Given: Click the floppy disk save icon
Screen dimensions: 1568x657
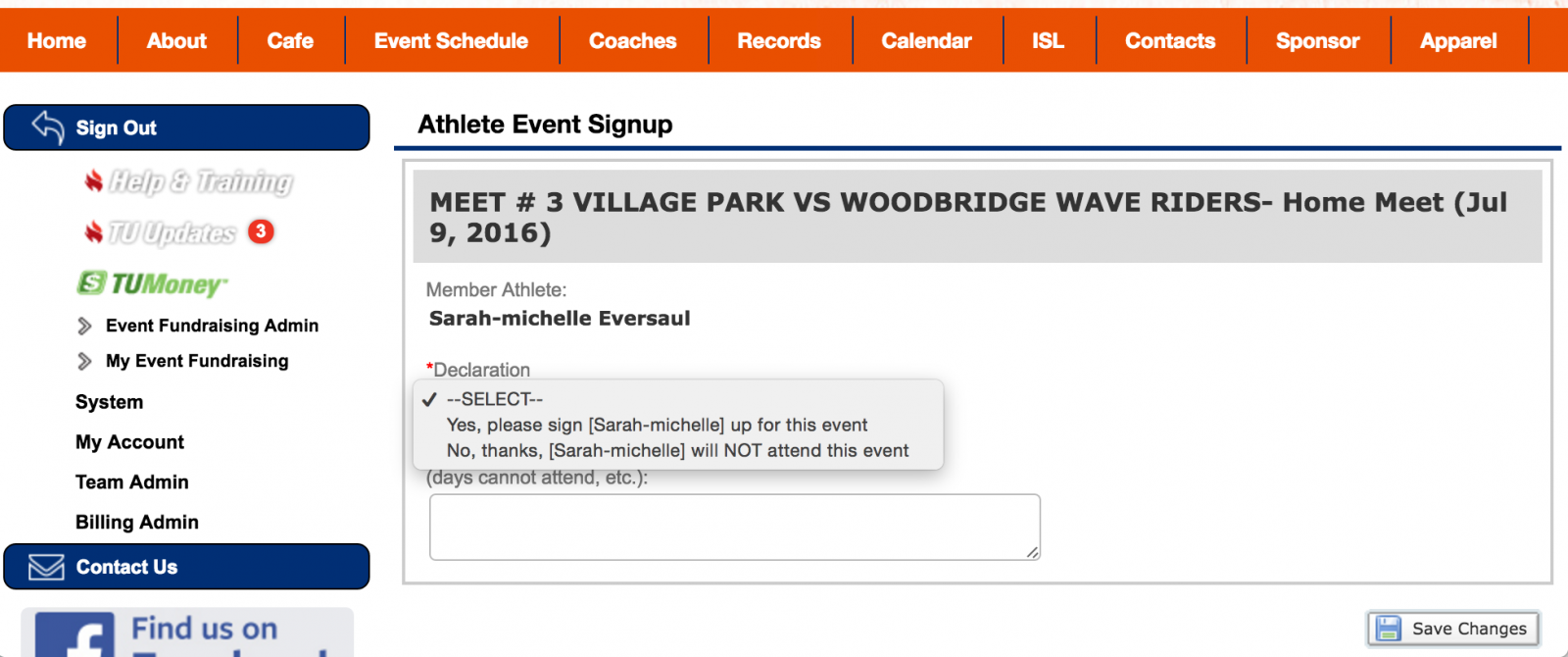Looking at the screenshot, I should (1389, 629).
